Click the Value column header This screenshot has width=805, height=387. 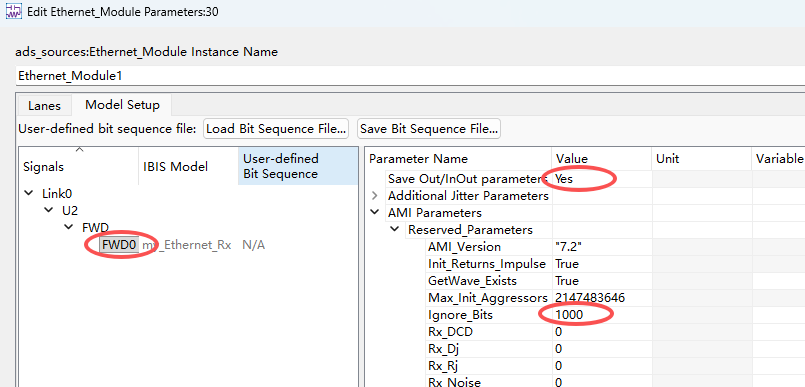click(x=602, y=159)
